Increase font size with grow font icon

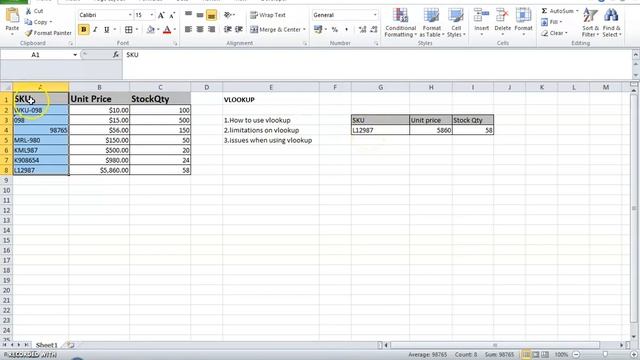[x=161, y=15]
